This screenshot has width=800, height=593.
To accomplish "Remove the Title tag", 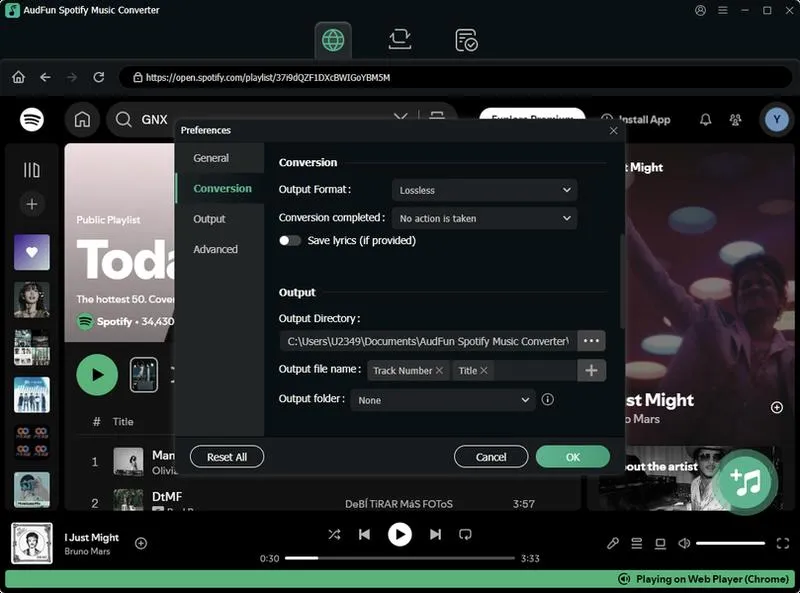I will 484,370.
